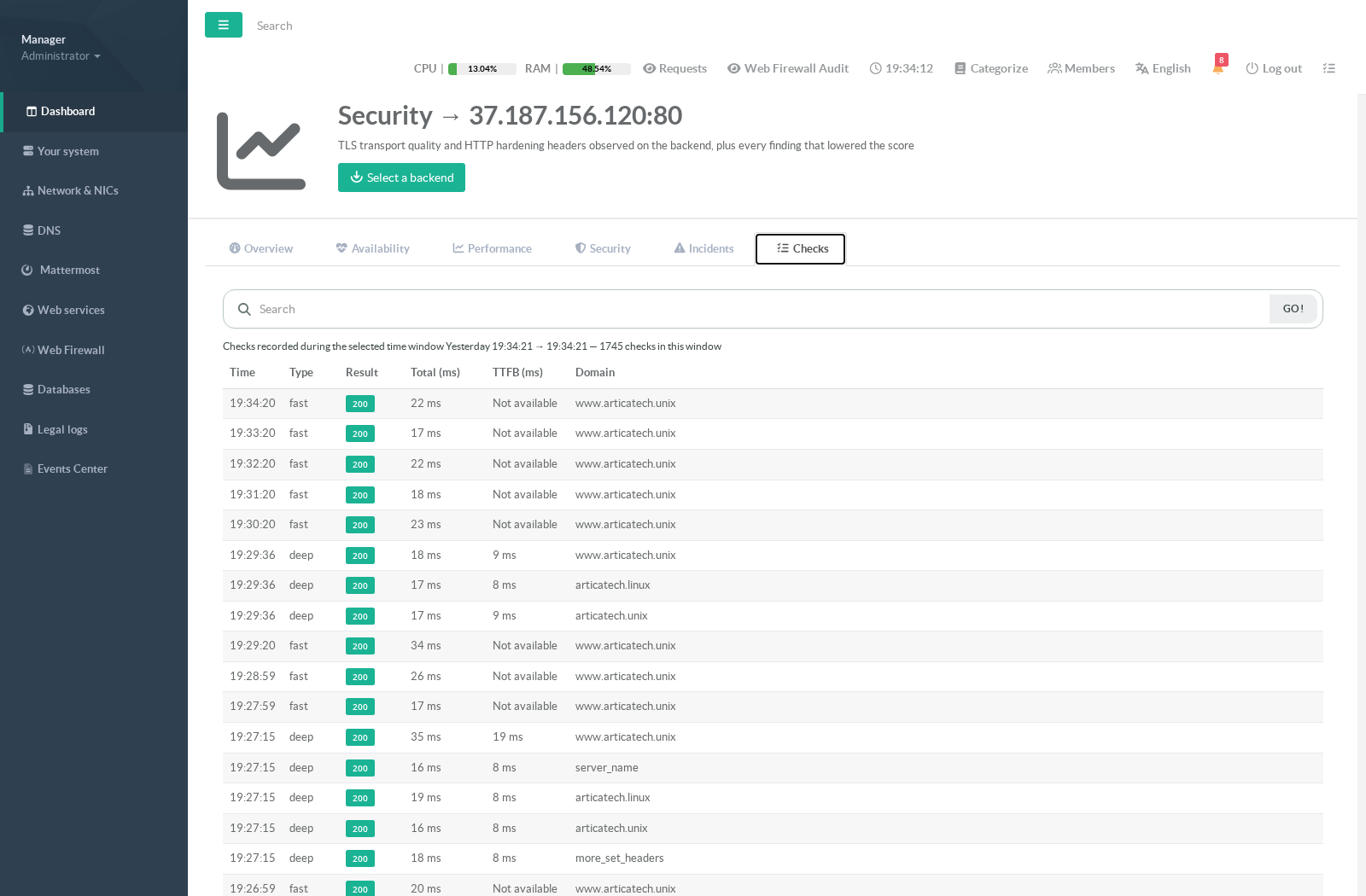1366x896 pixels.
Task: Click the GO! search button
Action: click(x=1293, y=309)
